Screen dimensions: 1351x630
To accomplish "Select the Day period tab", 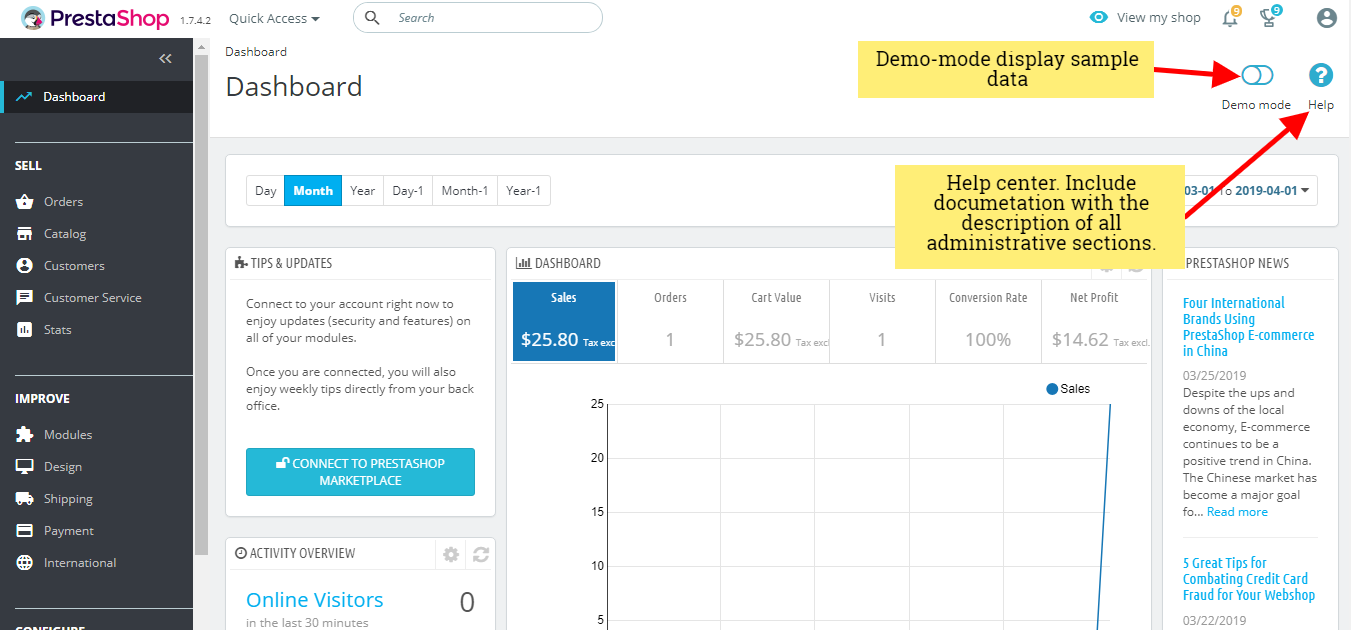I will point(266,191).
